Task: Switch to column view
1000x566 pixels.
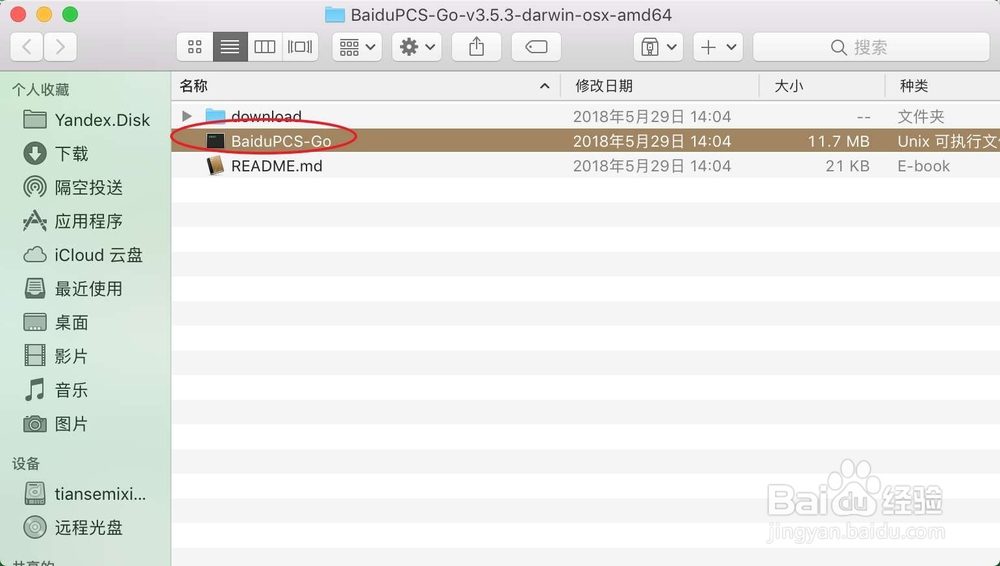Action: tap(265, 47)
